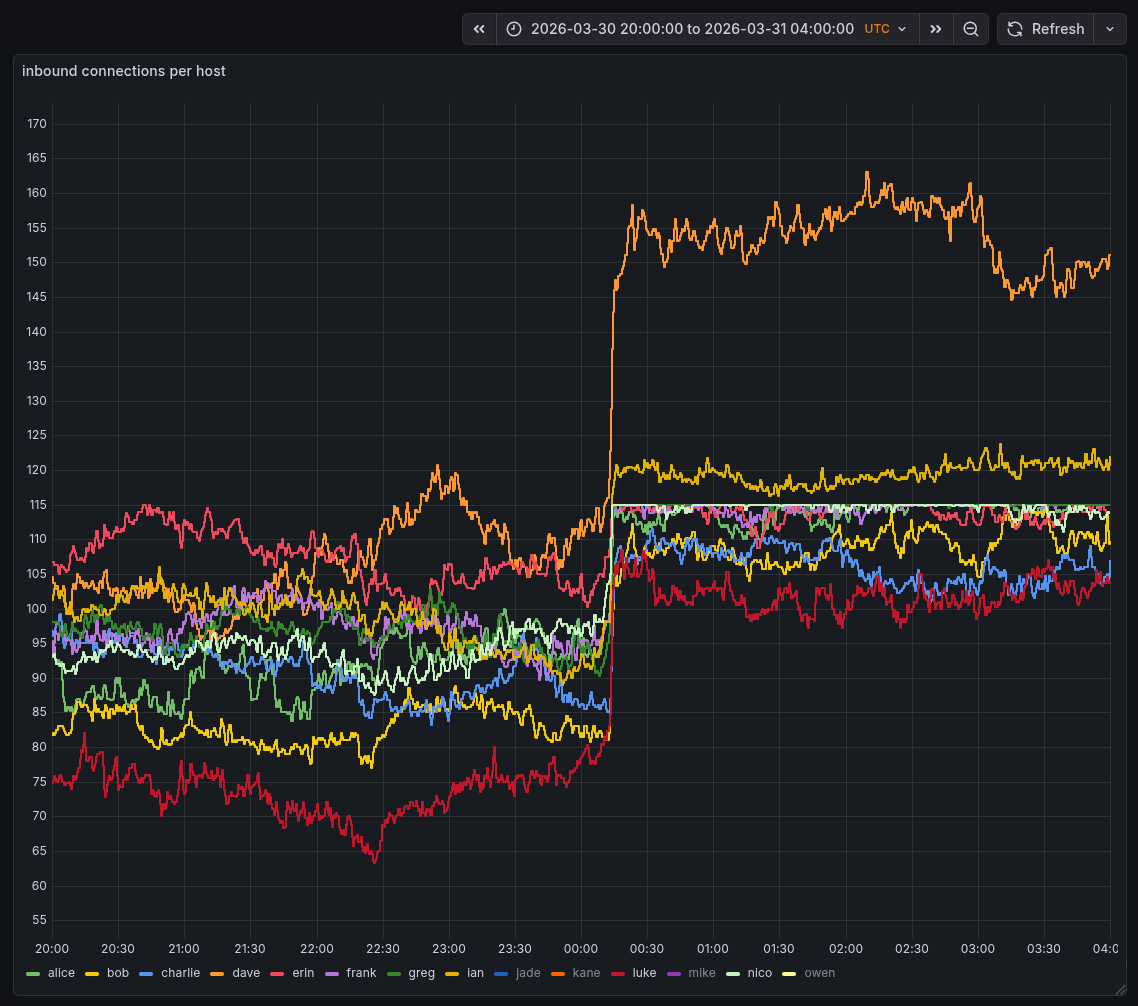This screenshot has width=1138, height=1006.
Task: Click the 00:00 tick on the time axis
Action: pyautogui.click(x=581, y=948)
